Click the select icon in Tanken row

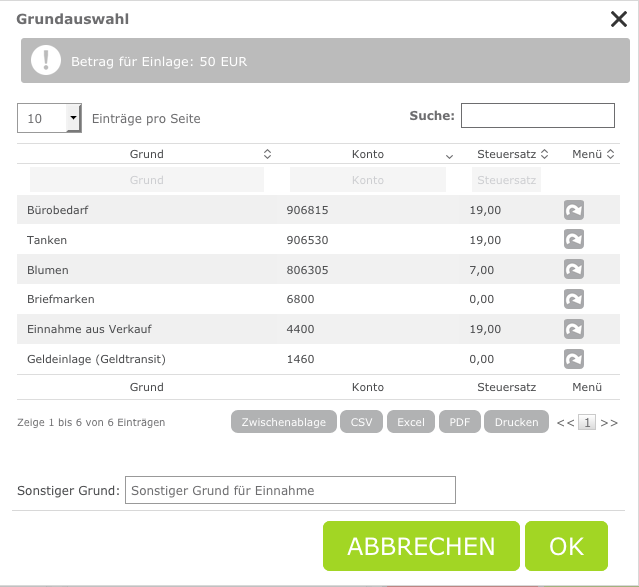[x=574, y=240]
